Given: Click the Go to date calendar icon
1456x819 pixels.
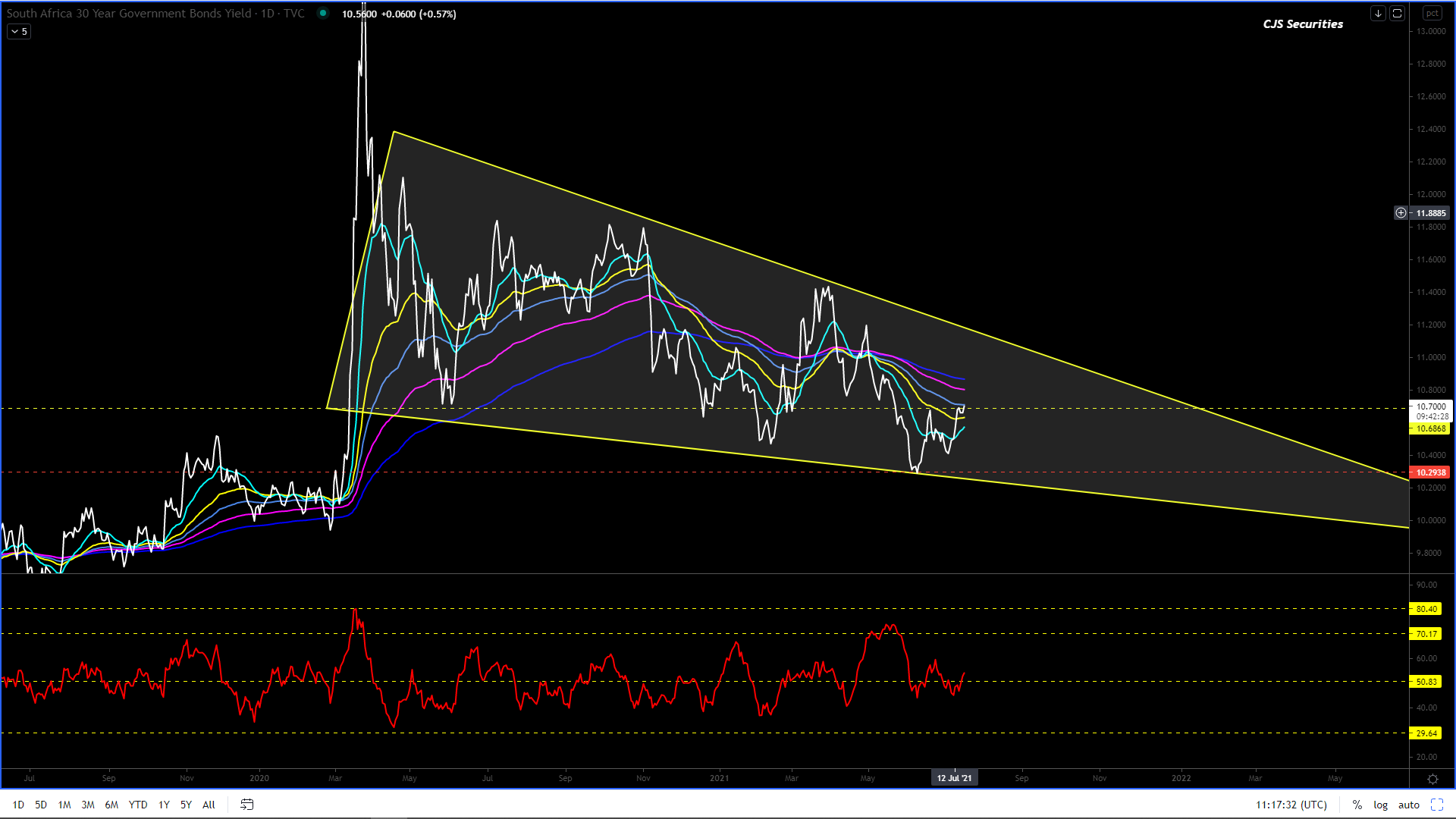Looking at the screenshot, I should pyautogui.click(x=246, y=805).
